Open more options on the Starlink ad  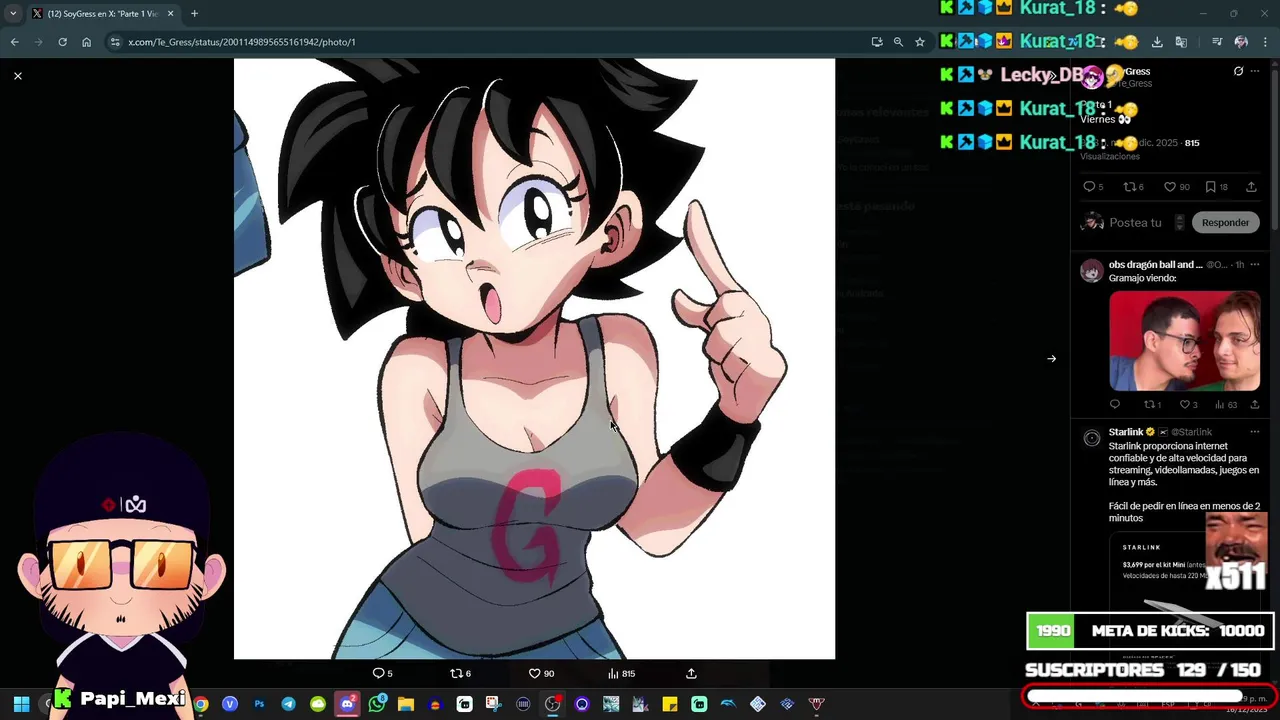click(1255, 432)
